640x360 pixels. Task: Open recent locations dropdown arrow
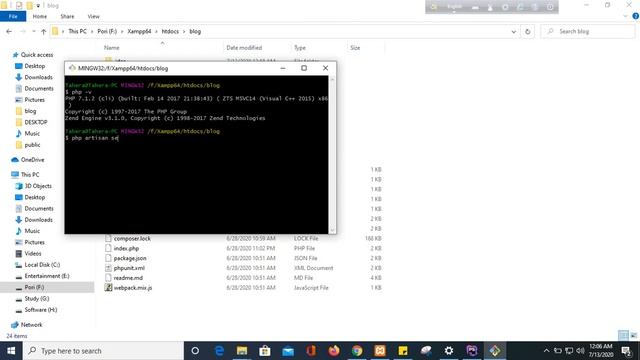click(x=33, y=31)
